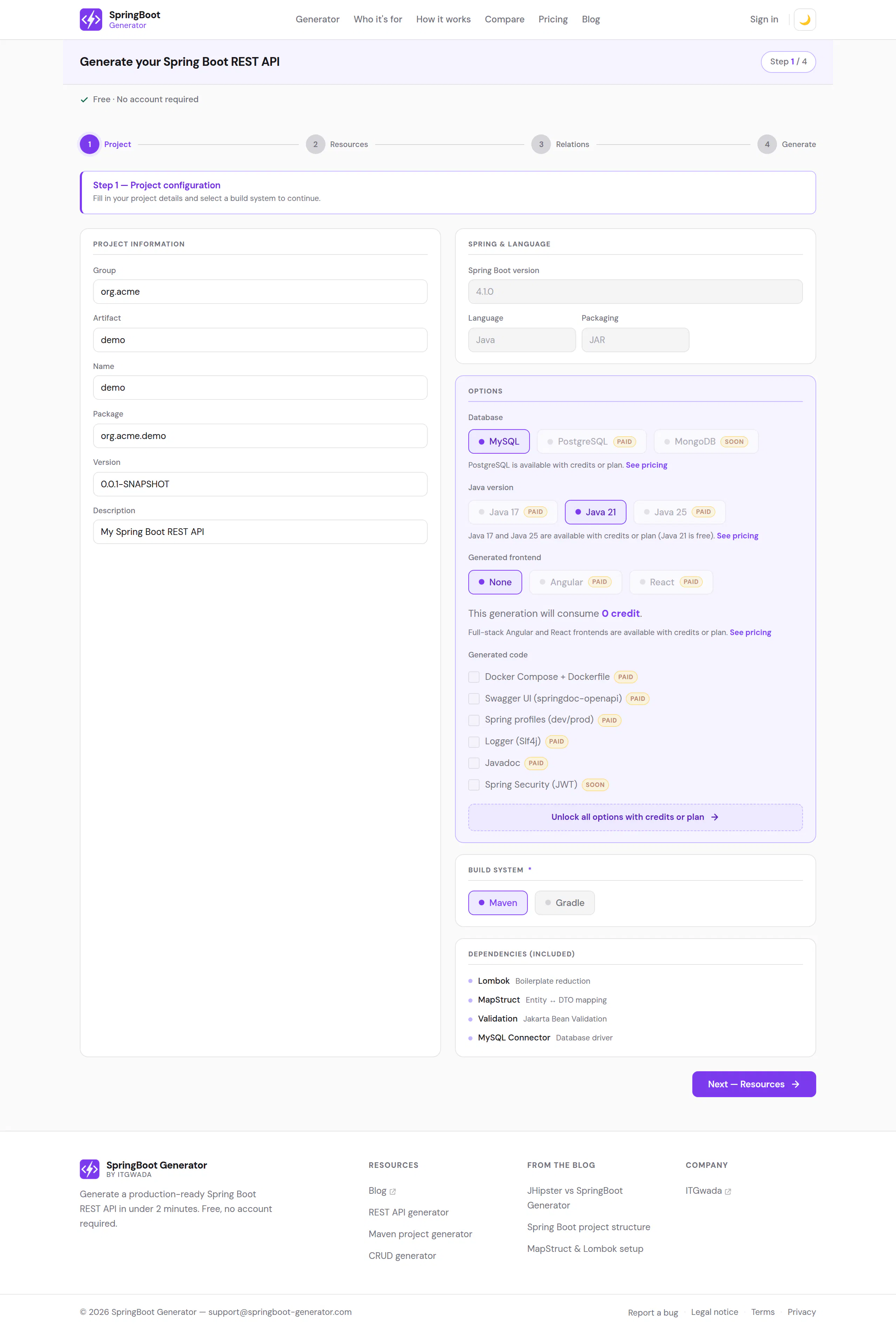The image size is (896, 1331).
Task: Click the Group input field
Action: coord(260,292)
